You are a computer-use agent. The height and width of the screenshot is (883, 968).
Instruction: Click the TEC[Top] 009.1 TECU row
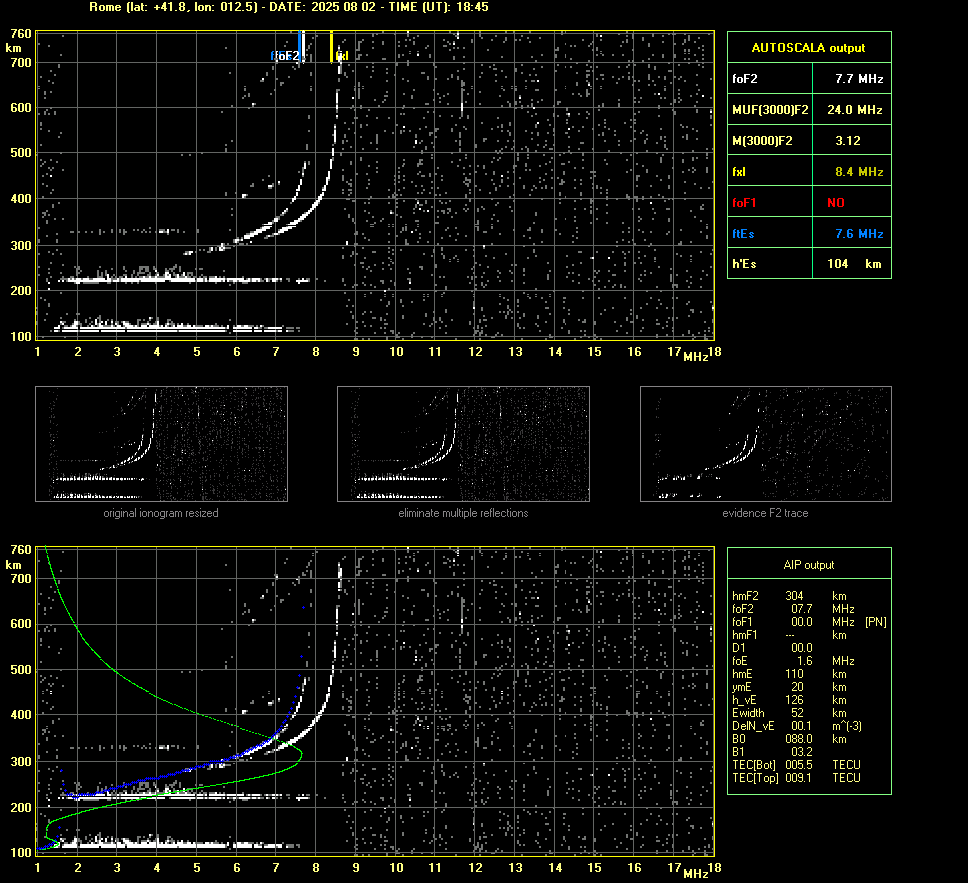pyautogui.click(x=796, y=778)
